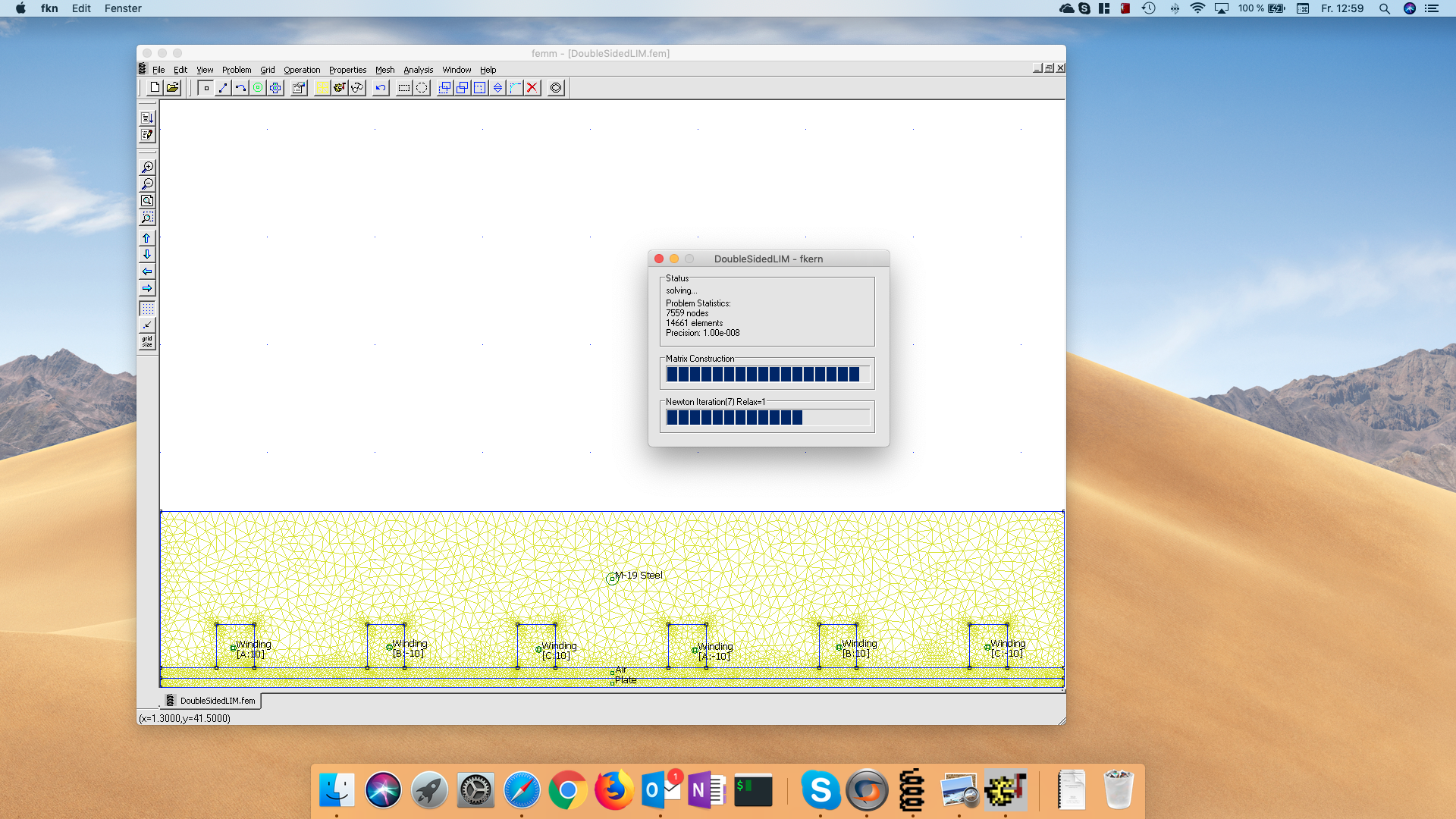Run the mesh generator

coord(322,88)
